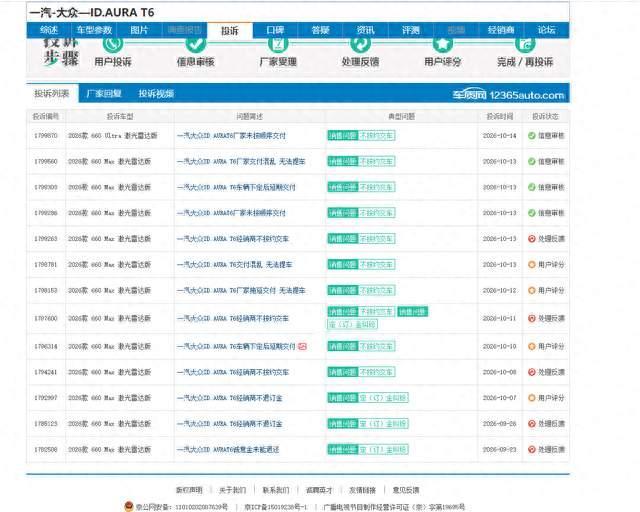Click green status icon in row 1799560
The height and width of the screenshot is (512, 640).
pyautogui.click(x=531, y=161)
